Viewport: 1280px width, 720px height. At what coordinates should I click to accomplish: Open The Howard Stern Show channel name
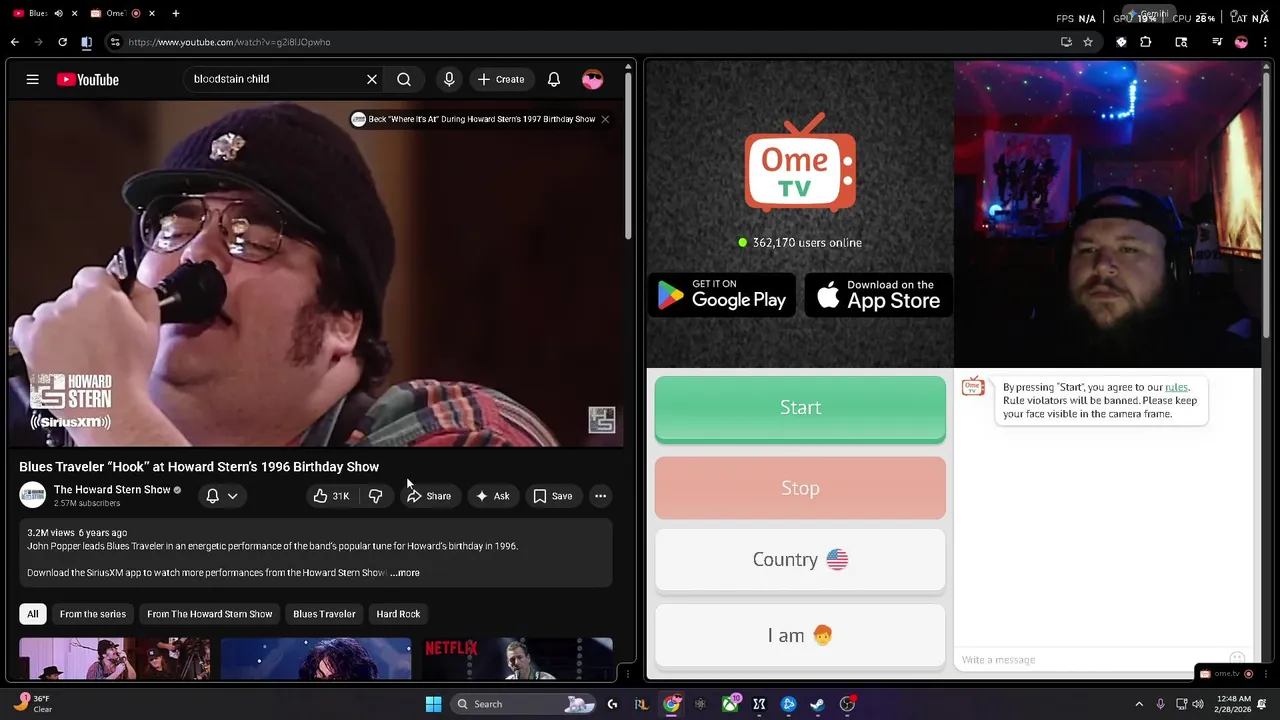[112, 490]
